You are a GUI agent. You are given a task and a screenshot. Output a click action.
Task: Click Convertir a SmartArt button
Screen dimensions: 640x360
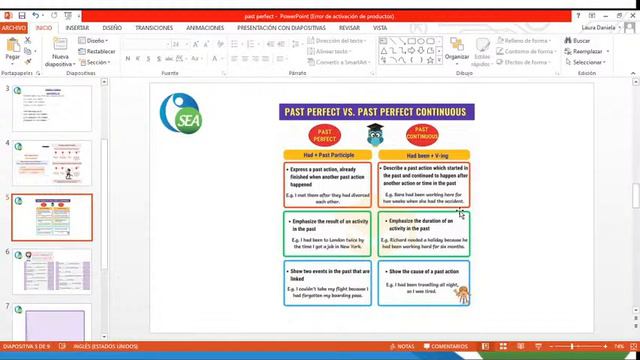[x=339, y=62]
